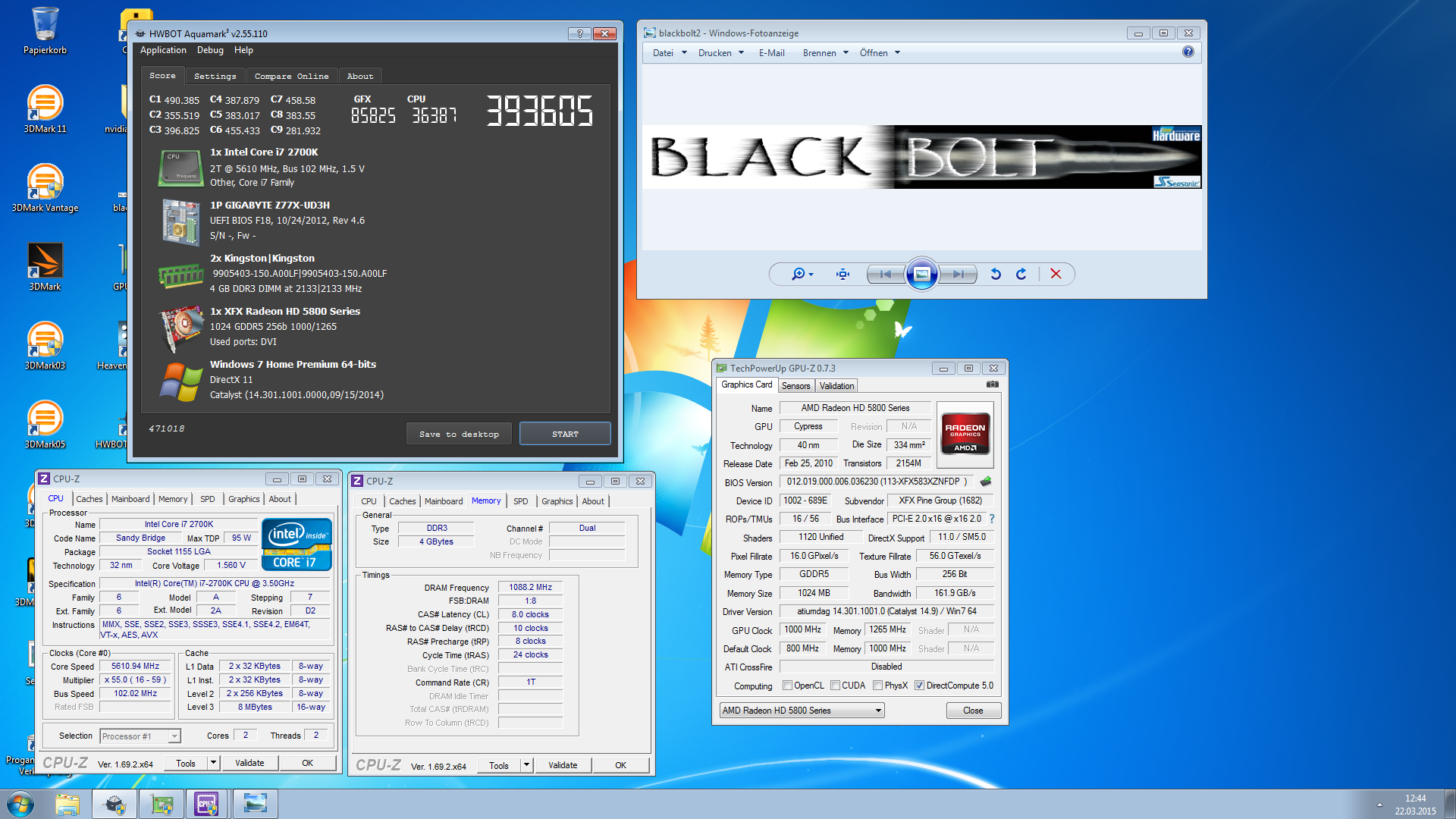1456x819 pixels.
Task: Click Radeon Graphics logo in GPU-Z
Action: click(x=965, y=433)
